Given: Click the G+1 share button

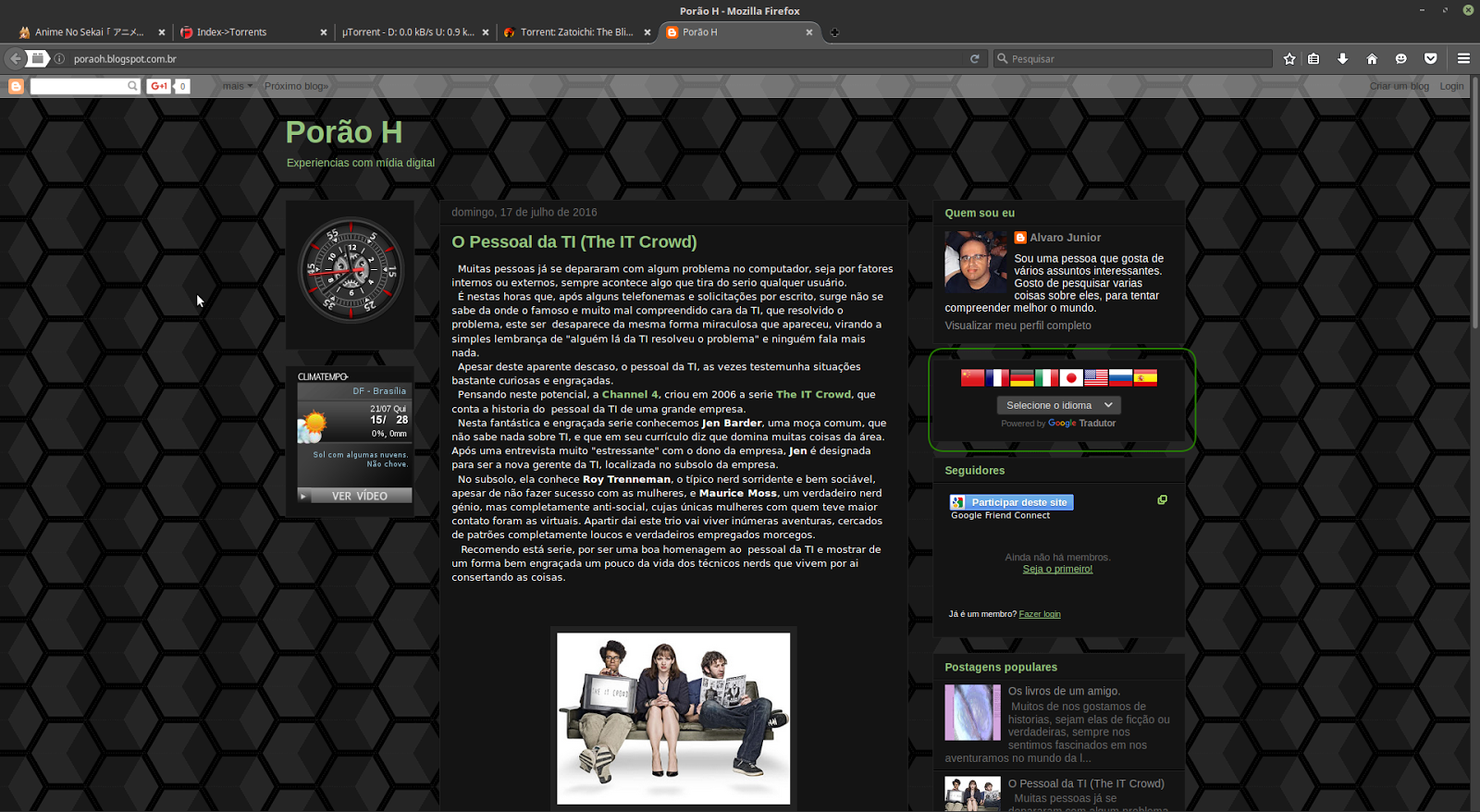Looking at the screenshot, I should coord(159,86).
